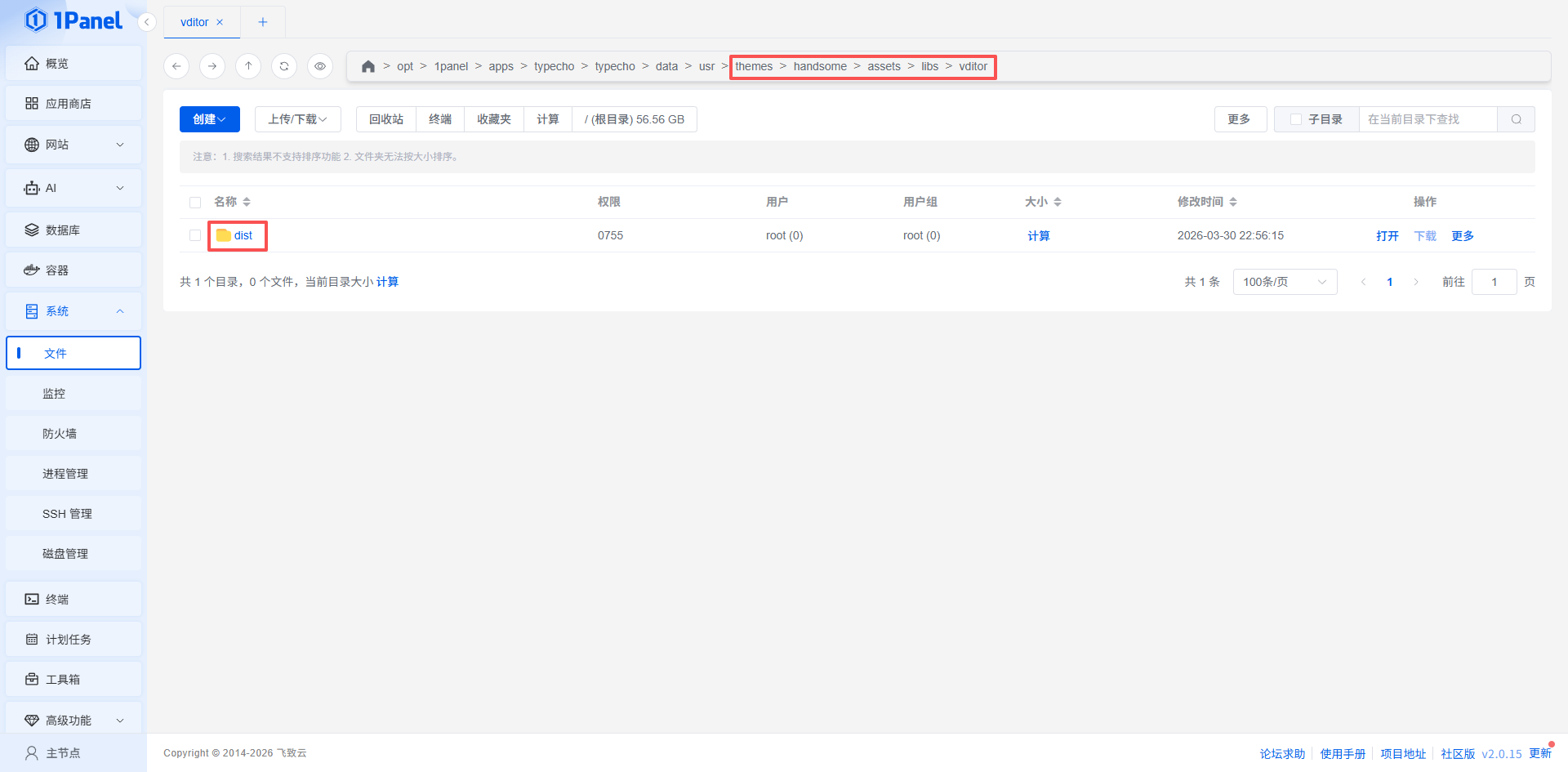Click the forward navigation arrow icon
The image size is (1568, 772).
(212, 66)
